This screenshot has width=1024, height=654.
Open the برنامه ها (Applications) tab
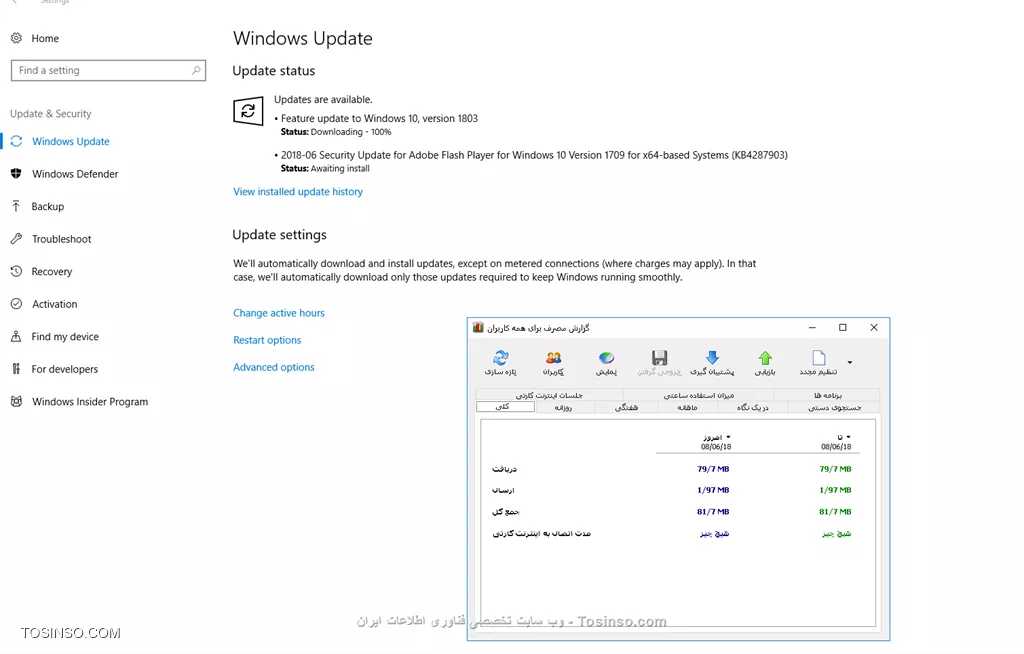[x=827, y=395]
